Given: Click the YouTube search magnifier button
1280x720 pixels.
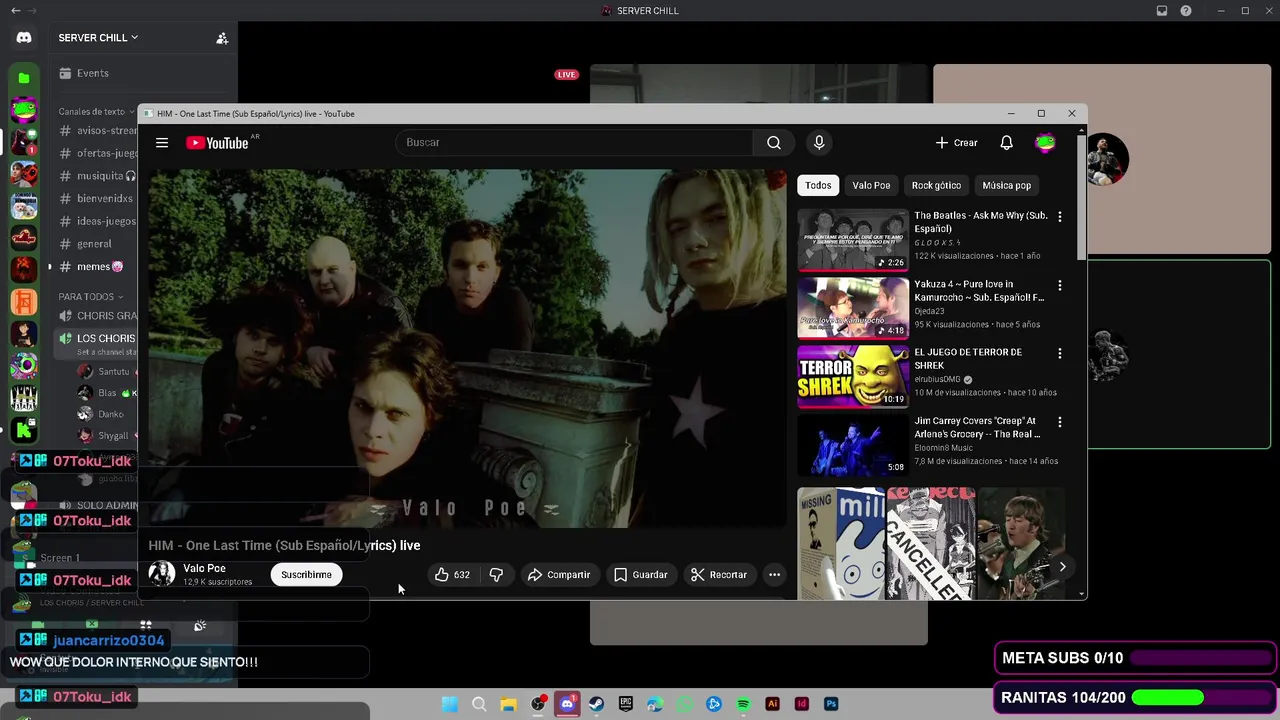Looking at the screenshot, I should [774, 143].
